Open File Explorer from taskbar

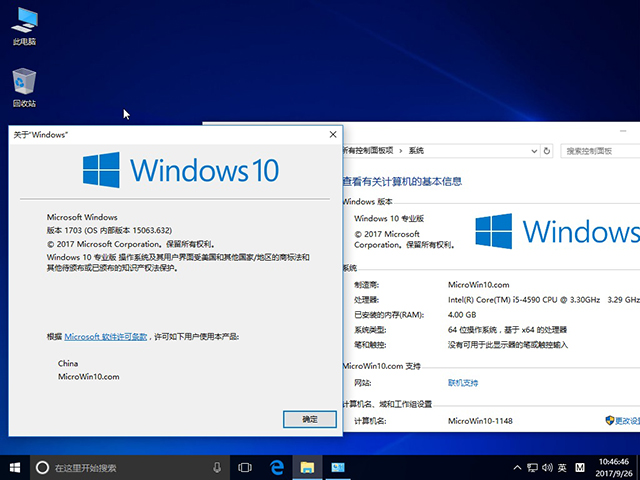click(x=308, y=467)
